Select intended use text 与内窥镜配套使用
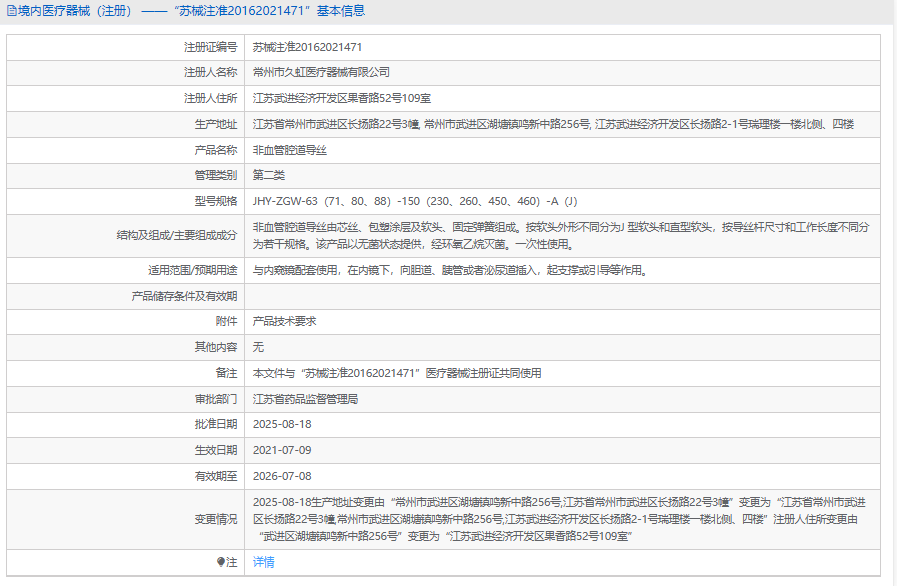The width and height of the screenshot is (897, 586). (x=450, y=270)
